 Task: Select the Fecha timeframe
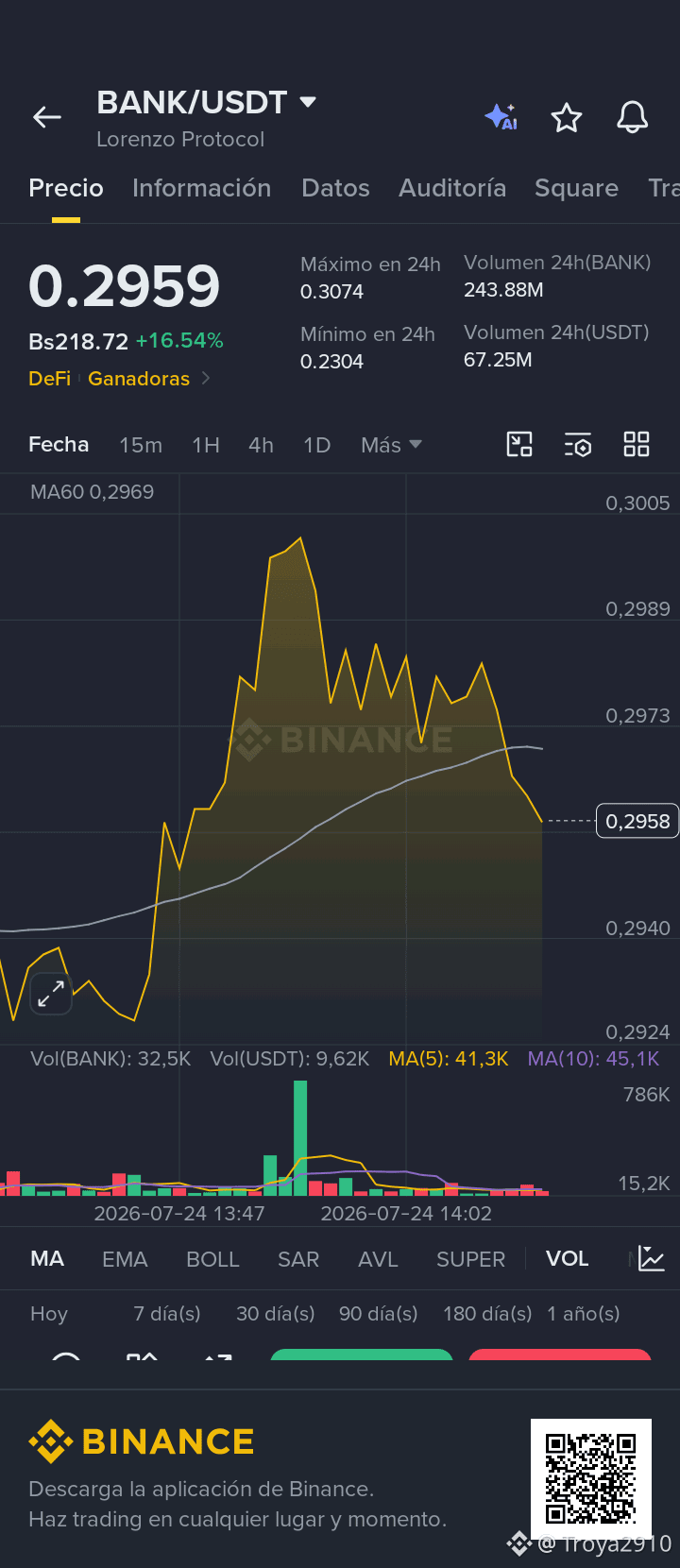click(59, 444)
